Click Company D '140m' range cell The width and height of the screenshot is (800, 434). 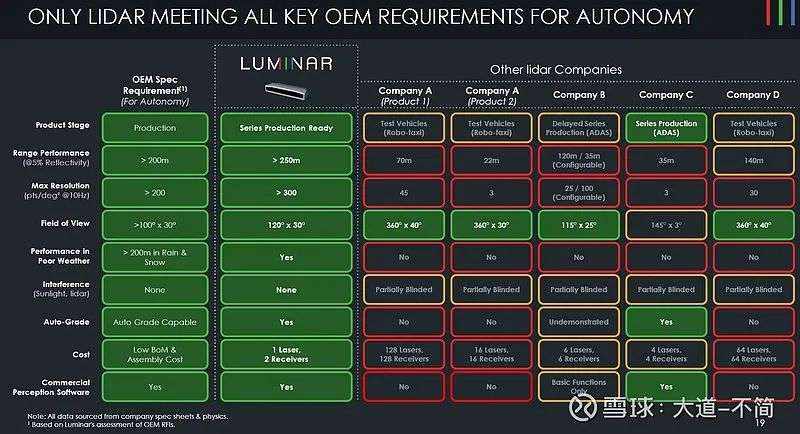point(754,160)
